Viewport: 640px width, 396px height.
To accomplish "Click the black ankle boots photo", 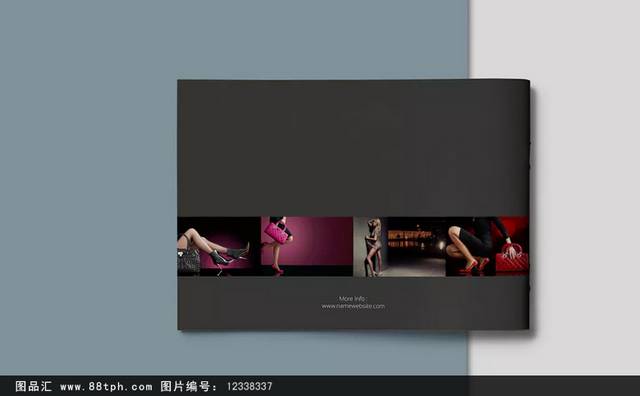I will click(x=219, y=247).
